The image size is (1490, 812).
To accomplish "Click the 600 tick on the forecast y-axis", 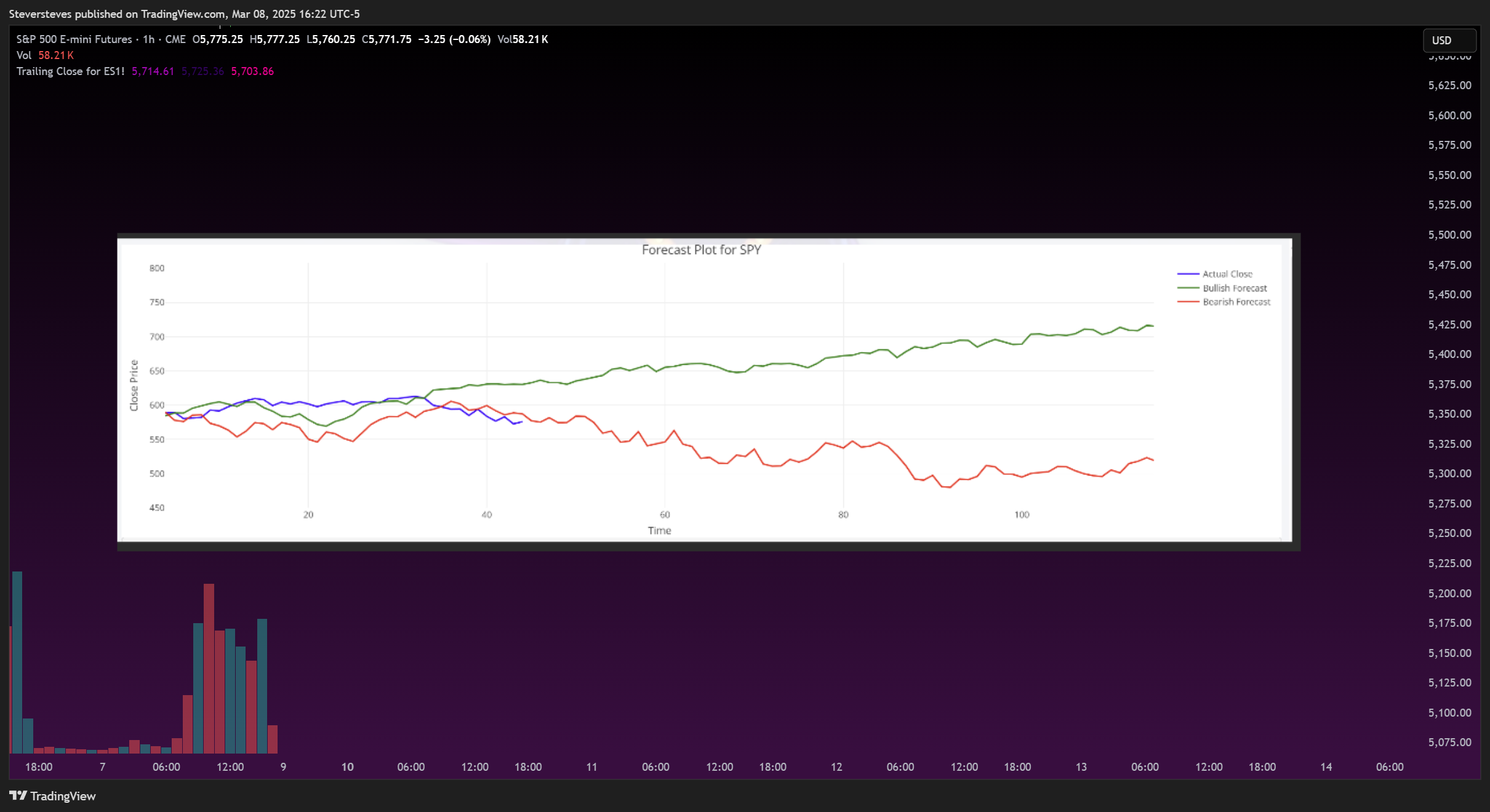I will pyautogui.click(x=157, y=405).
